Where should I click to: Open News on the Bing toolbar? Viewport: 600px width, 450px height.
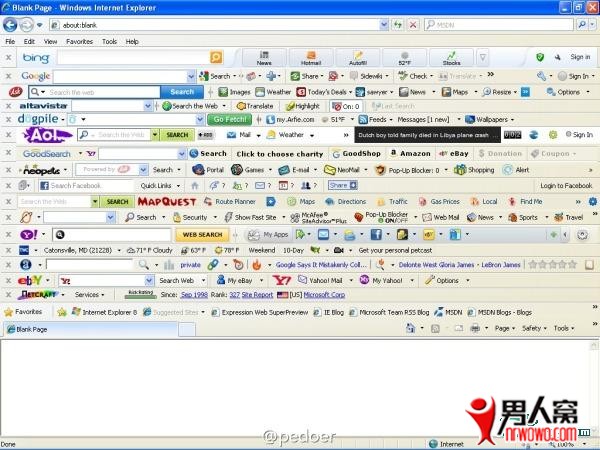(264, 58)
